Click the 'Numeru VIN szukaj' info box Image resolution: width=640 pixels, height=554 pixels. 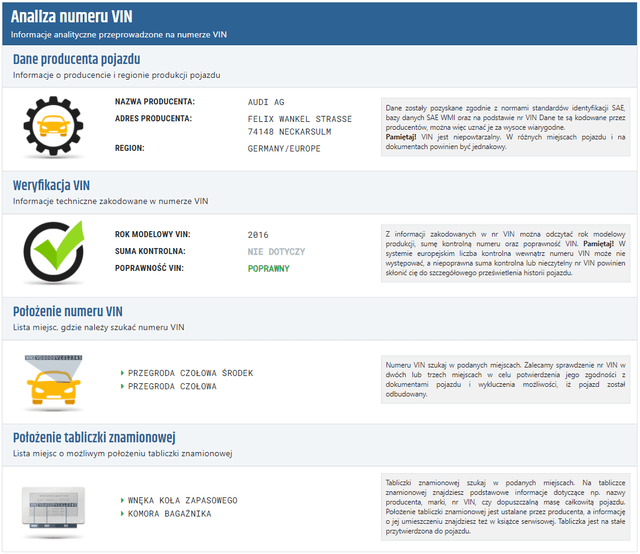[x=505, y=379]
